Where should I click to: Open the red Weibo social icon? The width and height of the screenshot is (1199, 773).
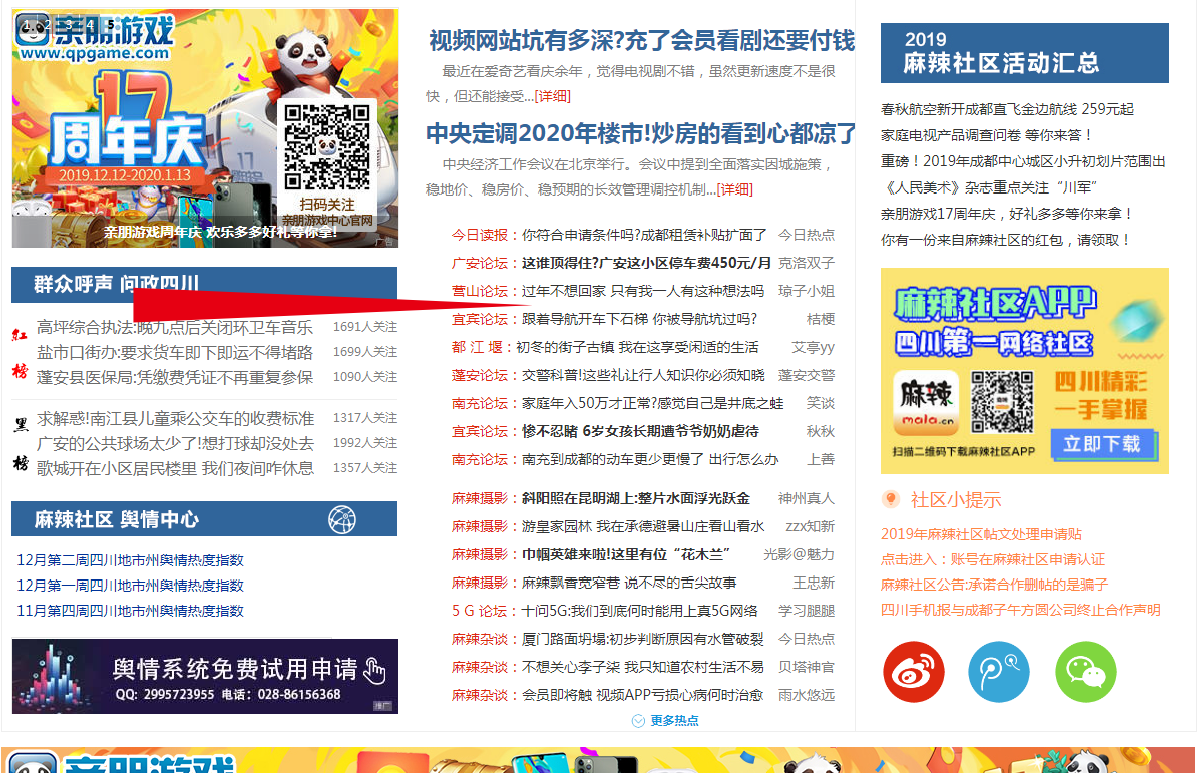coord(913,672)
